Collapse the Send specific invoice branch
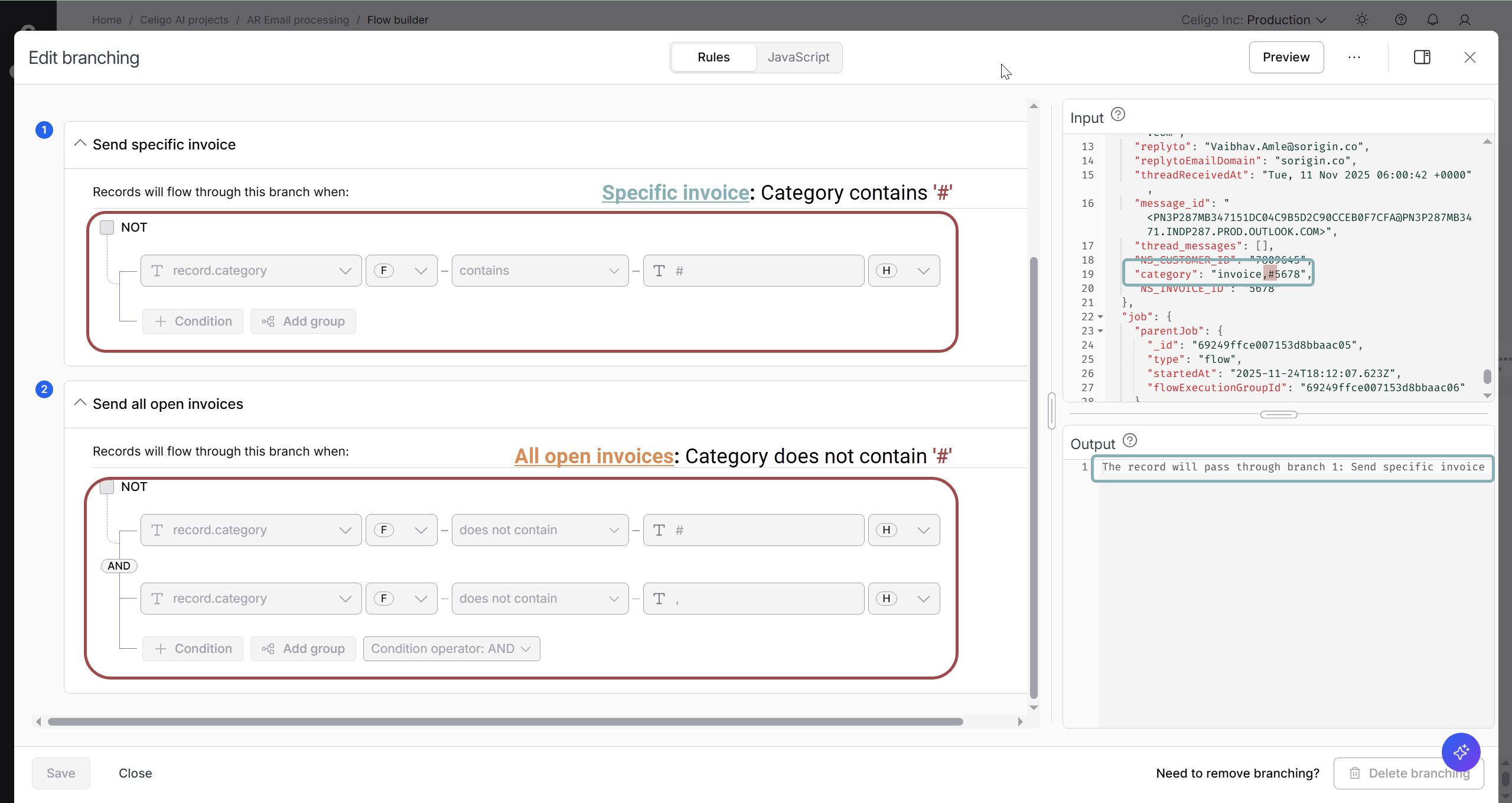The width and height of the screenshot is (1512, 803). [x=80, y=144]
